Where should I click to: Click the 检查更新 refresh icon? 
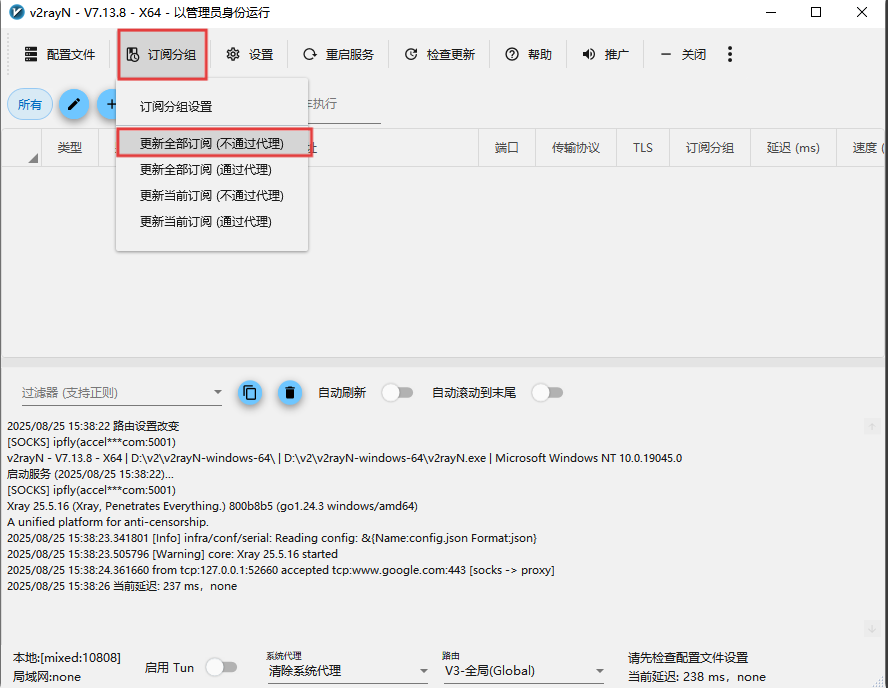pyautogui.click(x=411, y=54)
